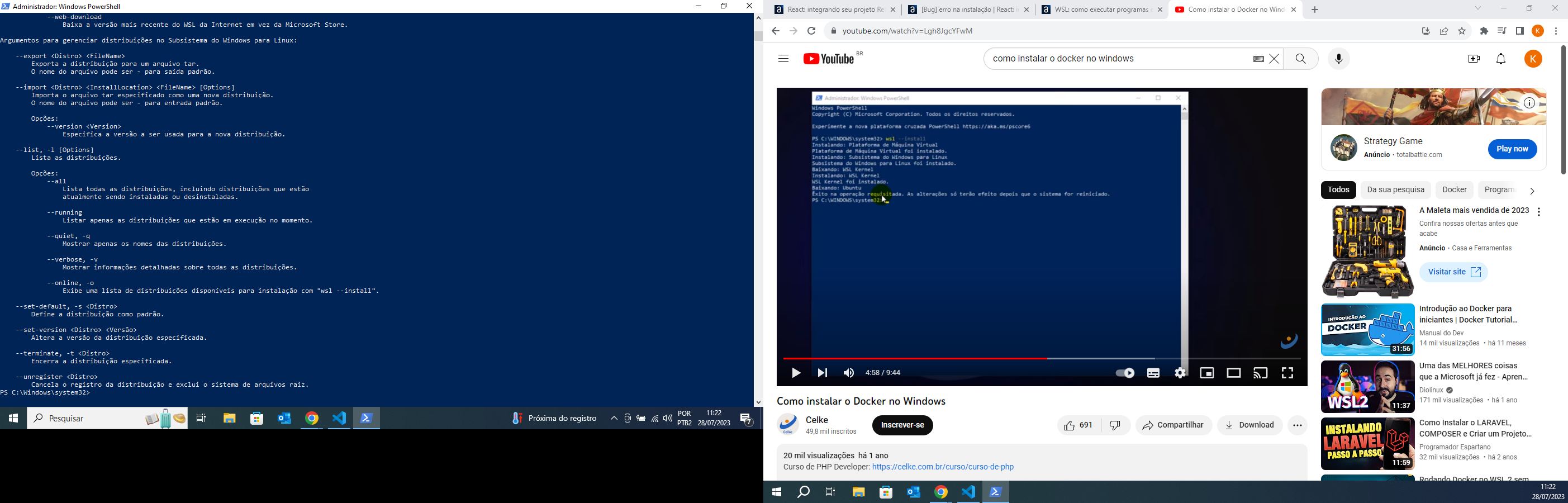Click the Pesquisar taskbar search box

click(x=107, y=419)
